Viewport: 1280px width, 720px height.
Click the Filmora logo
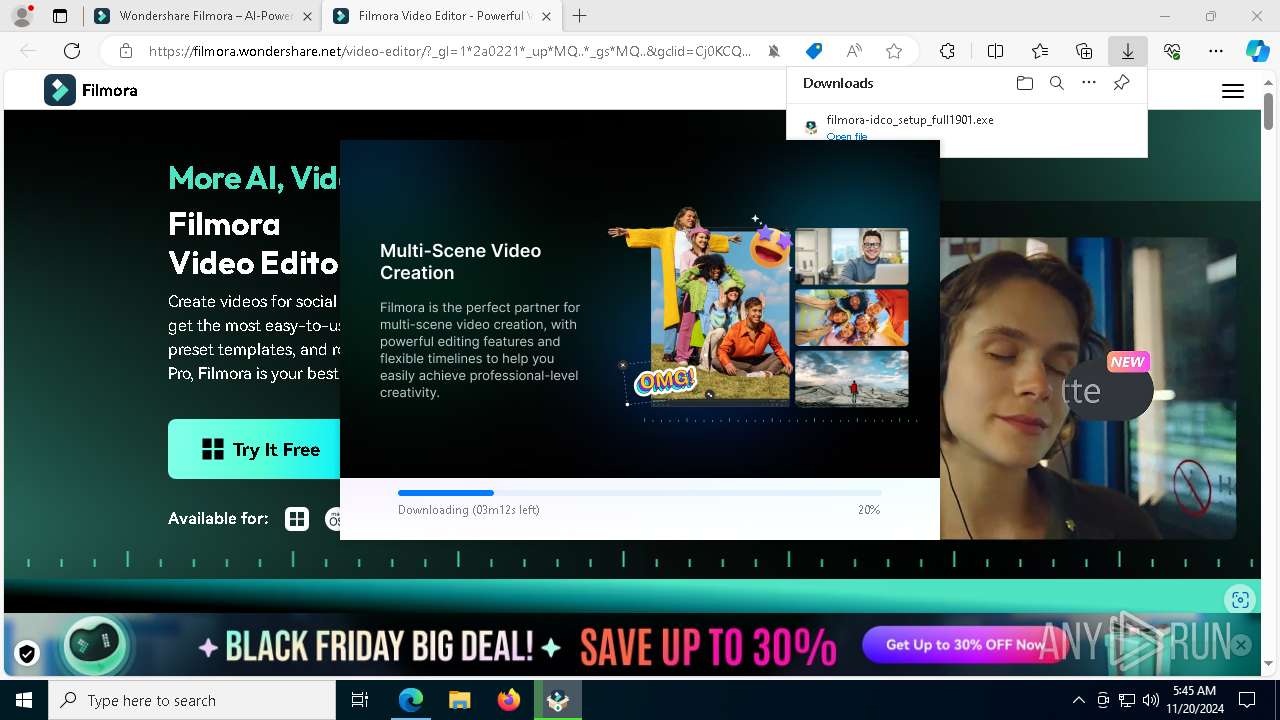point(91,90)
